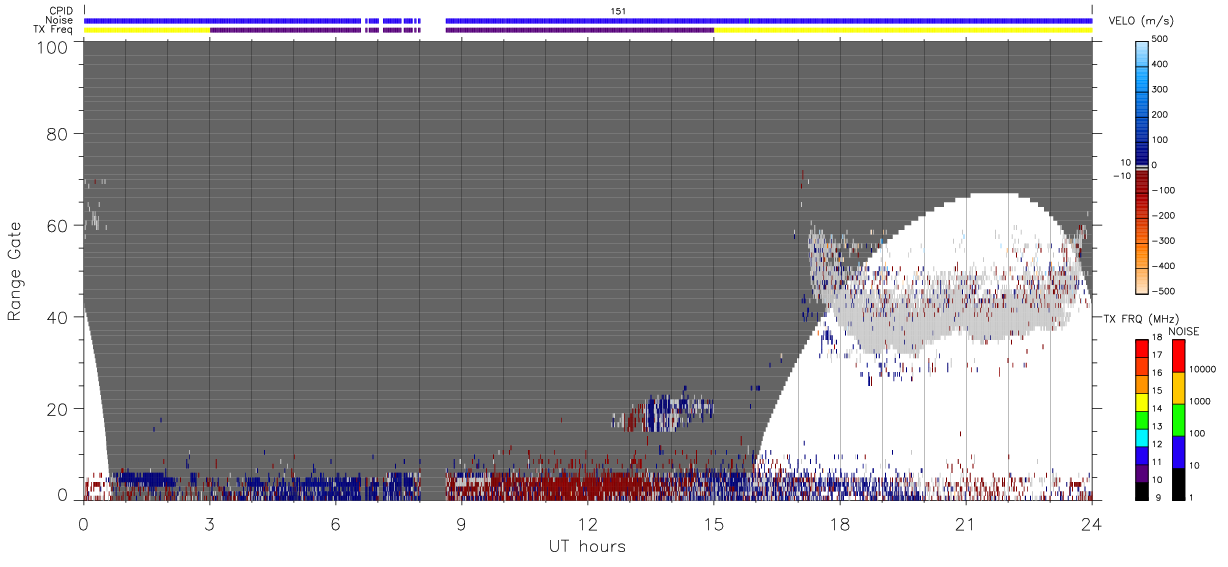Select the 12 tick on UT hours axis
The height and width of the screenshot is (567, 1228).
[587, 524]
